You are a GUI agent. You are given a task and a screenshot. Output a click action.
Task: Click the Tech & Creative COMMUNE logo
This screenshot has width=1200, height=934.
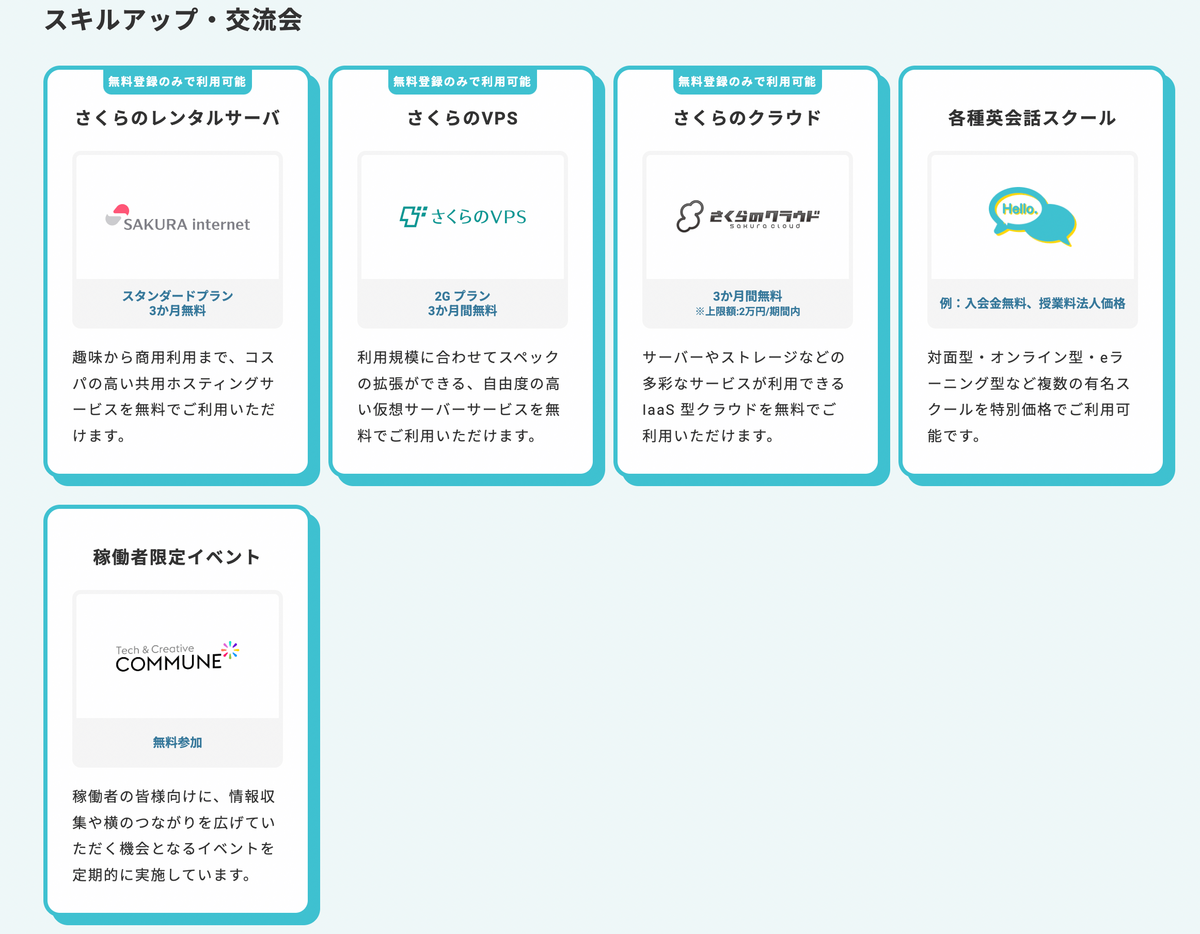click(177, 656)
